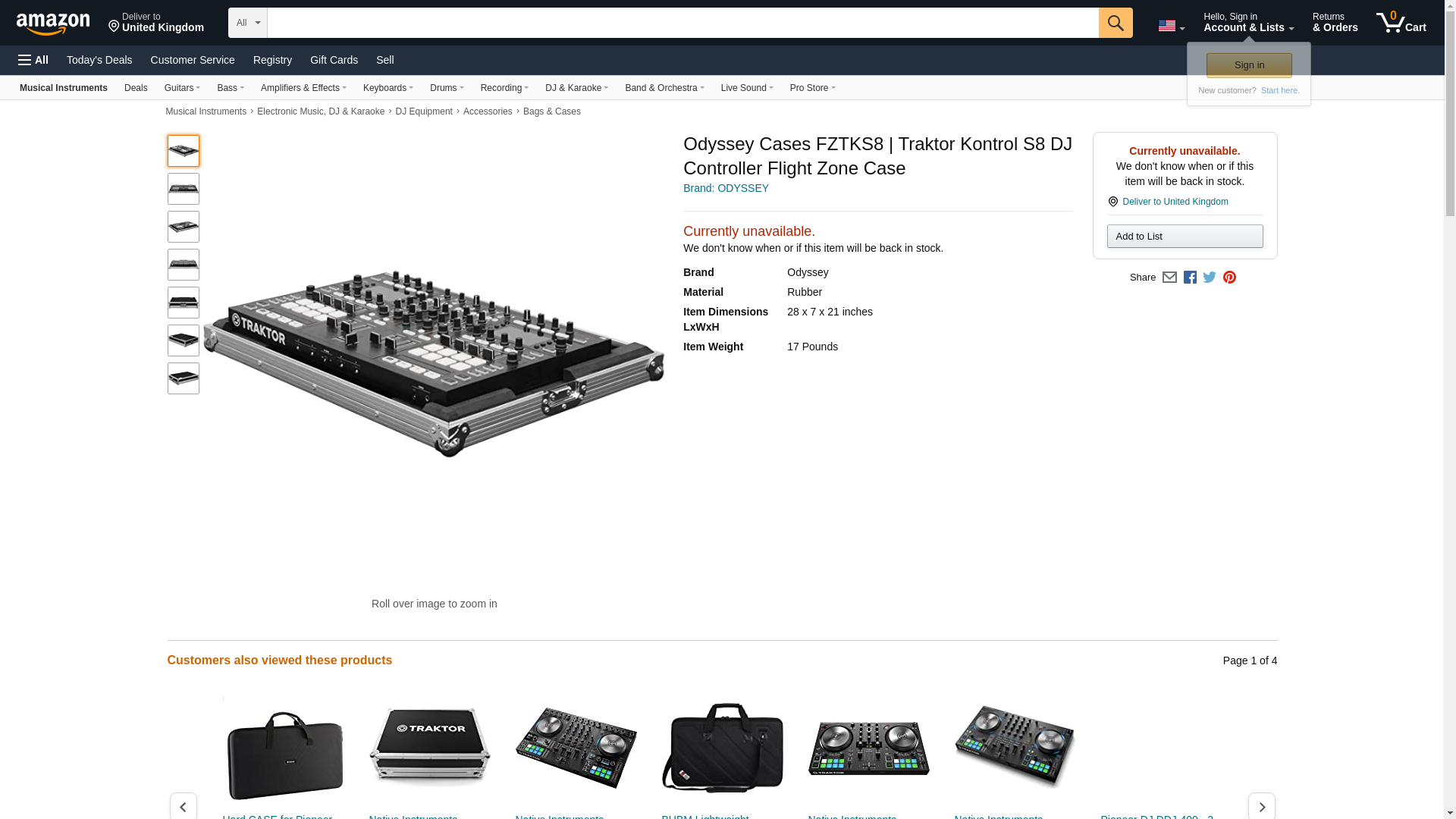This screenshot has width=1456, height=819.
Task: Share product on Pinterest icon
Action: [x=1229, y=278]
